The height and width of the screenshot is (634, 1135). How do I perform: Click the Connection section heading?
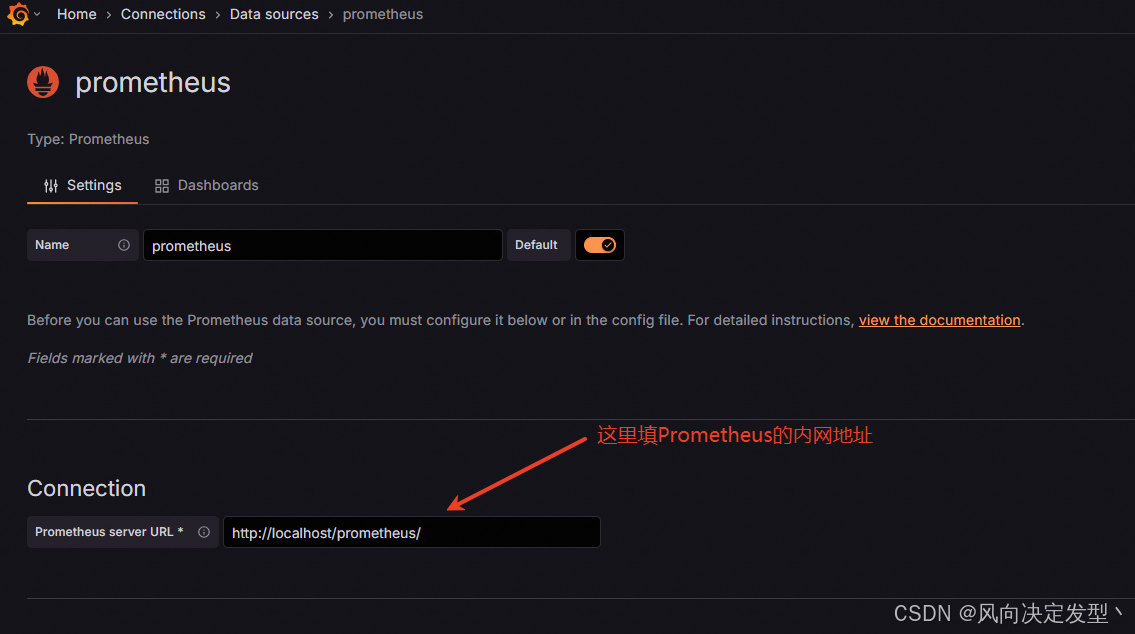pyautogui.click(x=86, y=489)
